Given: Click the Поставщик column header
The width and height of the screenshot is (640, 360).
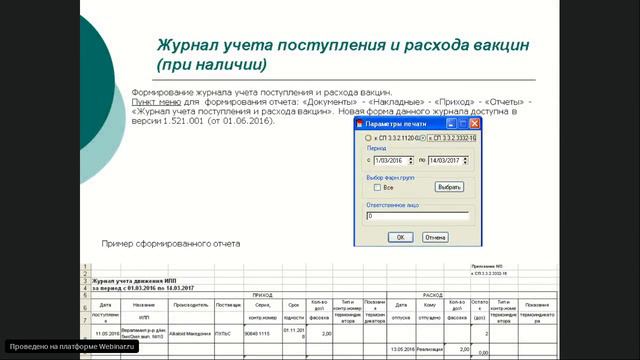Looking at the screenshot, I should point(229,305).
